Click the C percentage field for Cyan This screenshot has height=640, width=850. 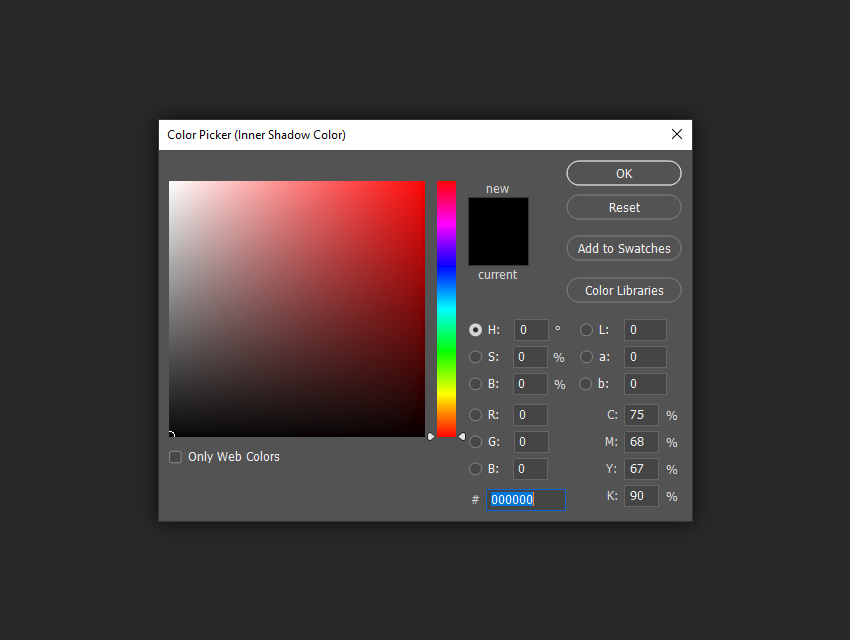641,415
